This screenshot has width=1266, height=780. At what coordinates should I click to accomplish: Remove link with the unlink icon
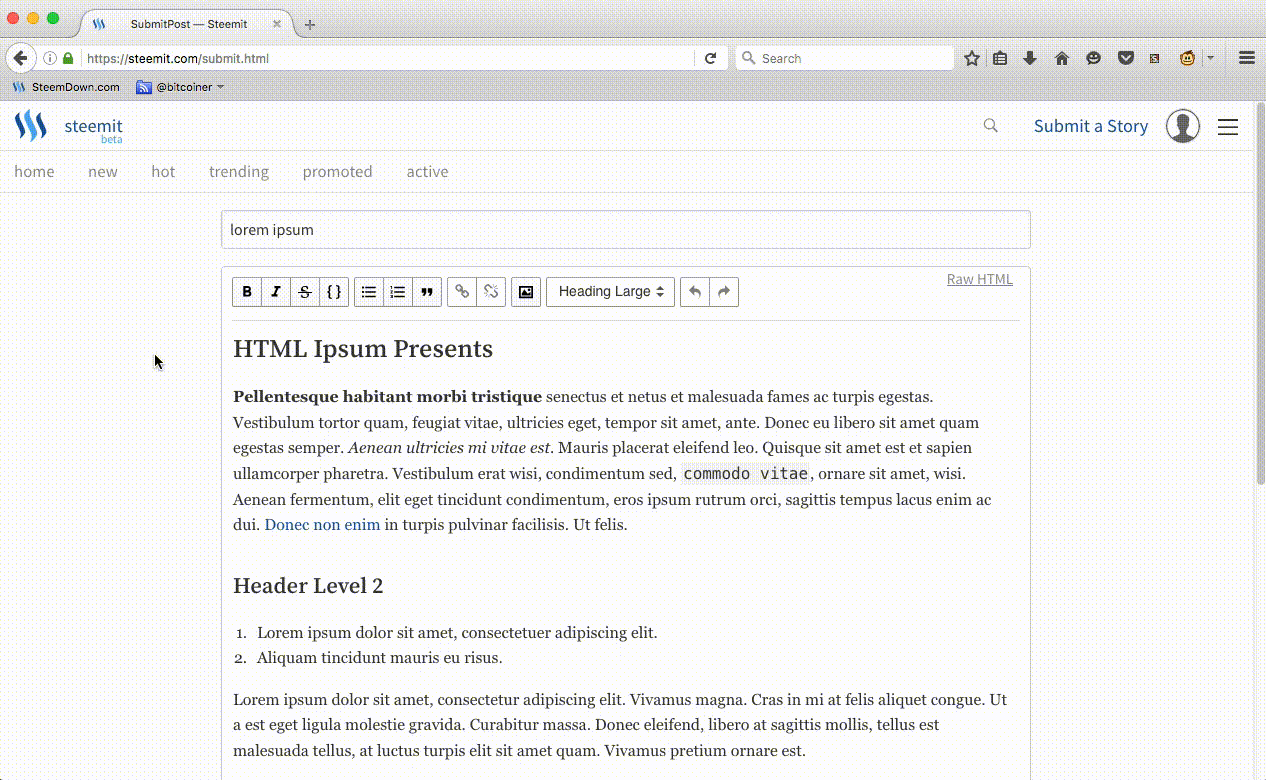pyautogui.click(x=491, y=292)
